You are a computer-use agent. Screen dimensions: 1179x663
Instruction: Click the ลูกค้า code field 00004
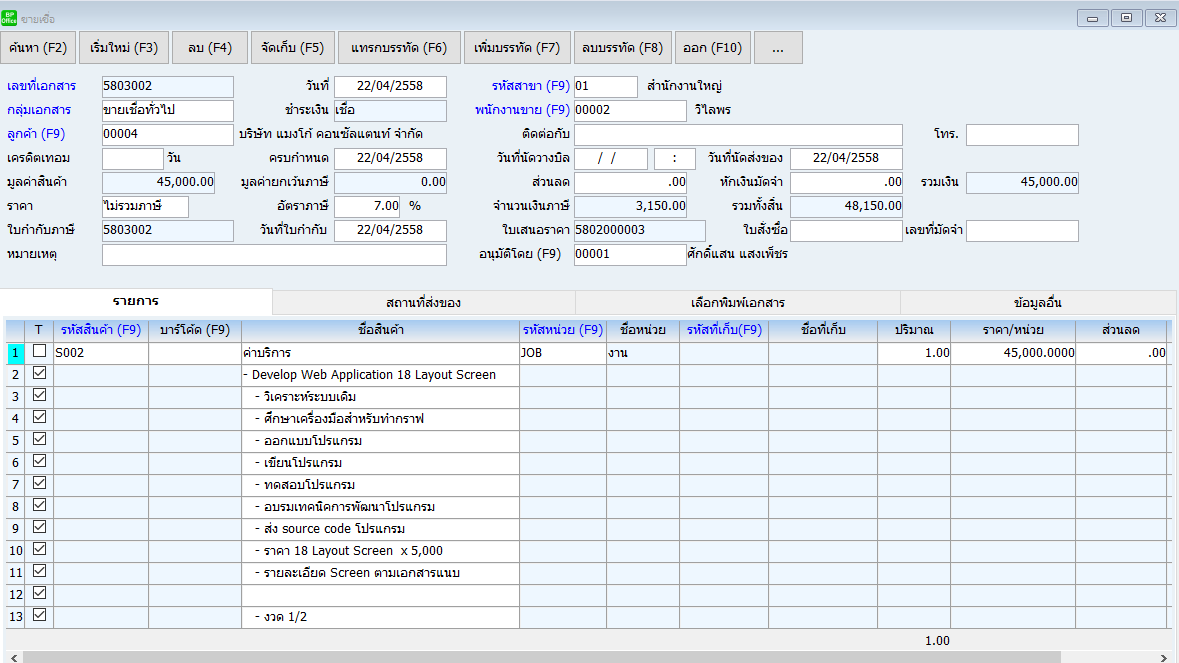pos(168,134)
